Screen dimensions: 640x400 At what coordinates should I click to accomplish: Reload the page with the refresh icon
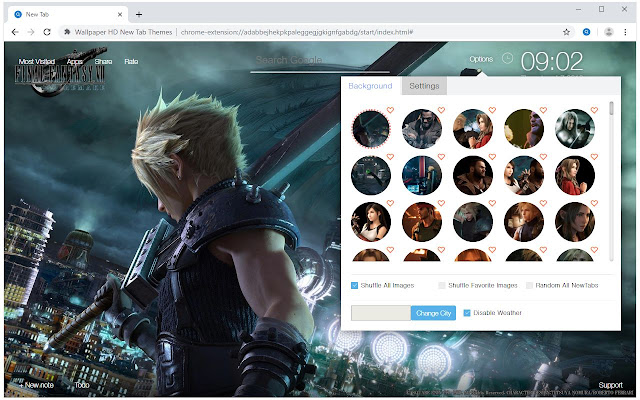pos(47,32)
